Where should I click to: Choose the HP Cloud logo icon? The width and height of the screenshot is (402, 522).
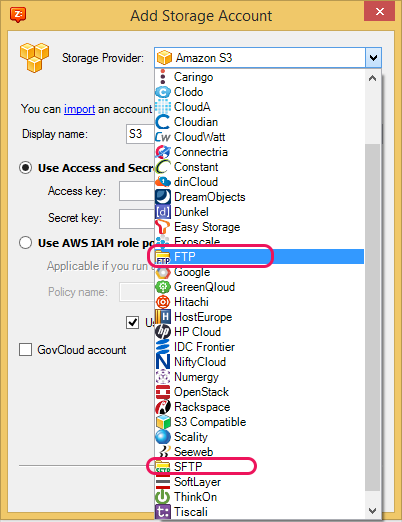(x=163, y=332)
